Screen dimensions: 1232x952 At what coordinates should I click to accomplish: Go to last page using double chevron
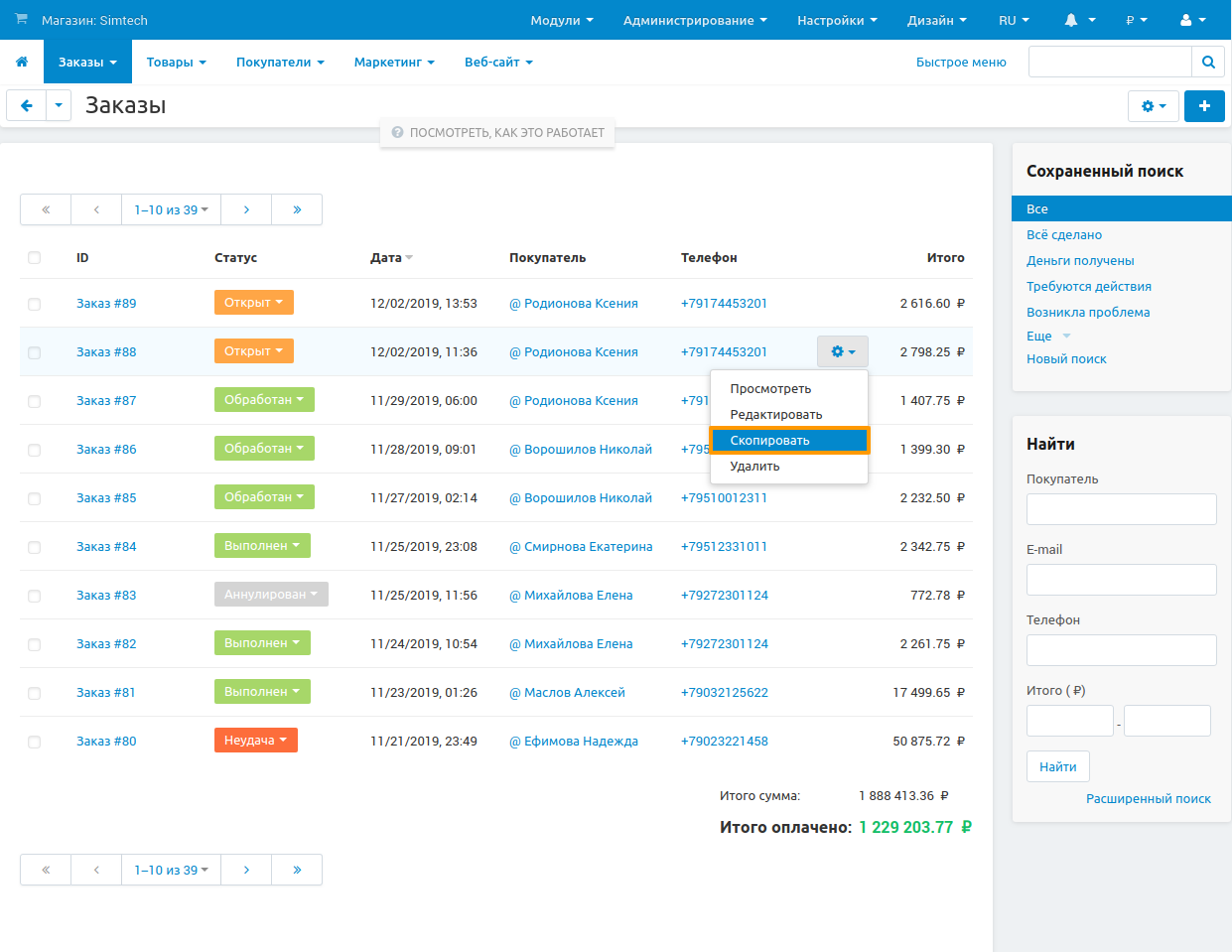click(x=297, y=209)
